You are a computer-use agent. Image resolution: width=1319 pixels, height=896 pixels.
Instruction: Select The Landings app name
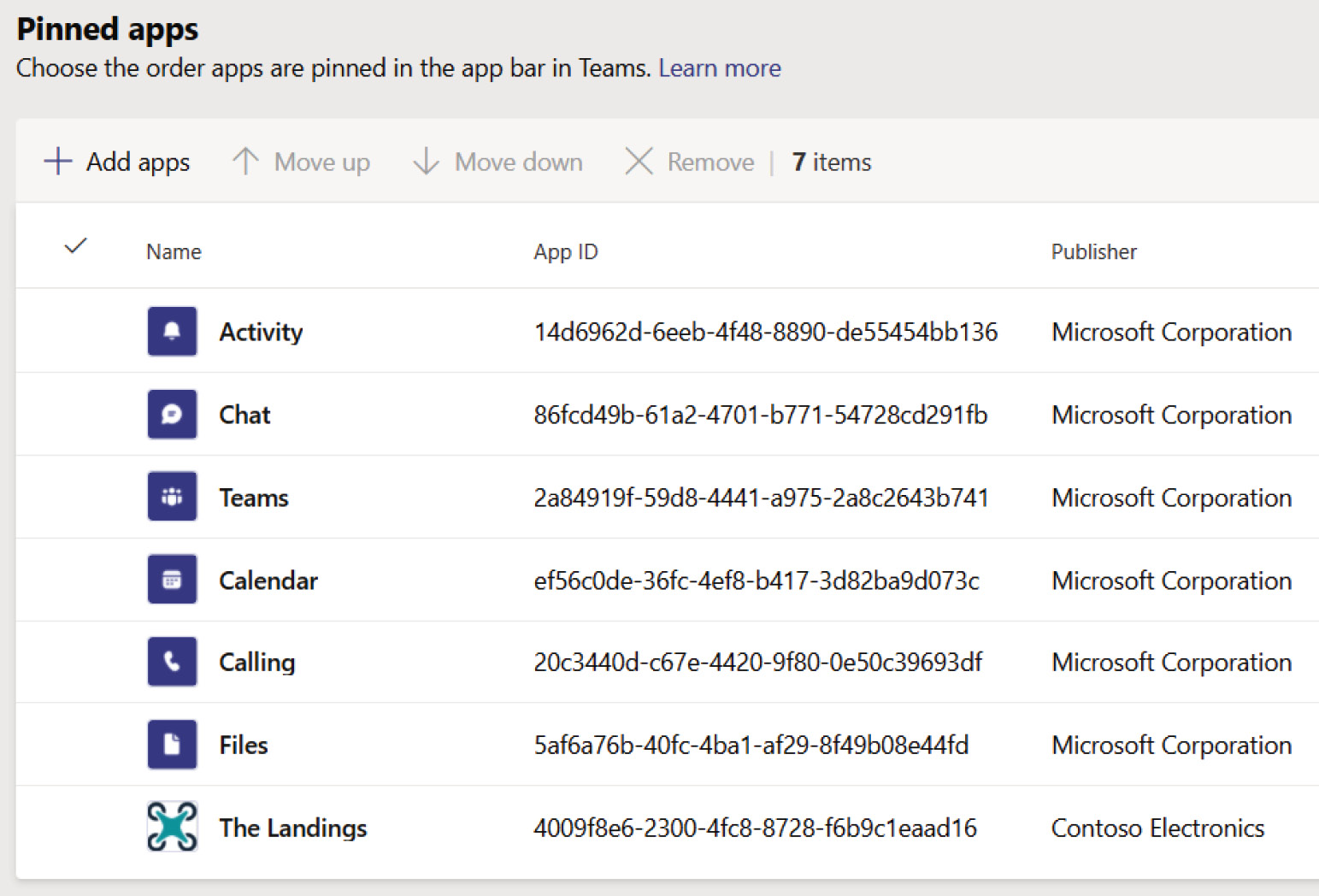[x=293, y=828]
